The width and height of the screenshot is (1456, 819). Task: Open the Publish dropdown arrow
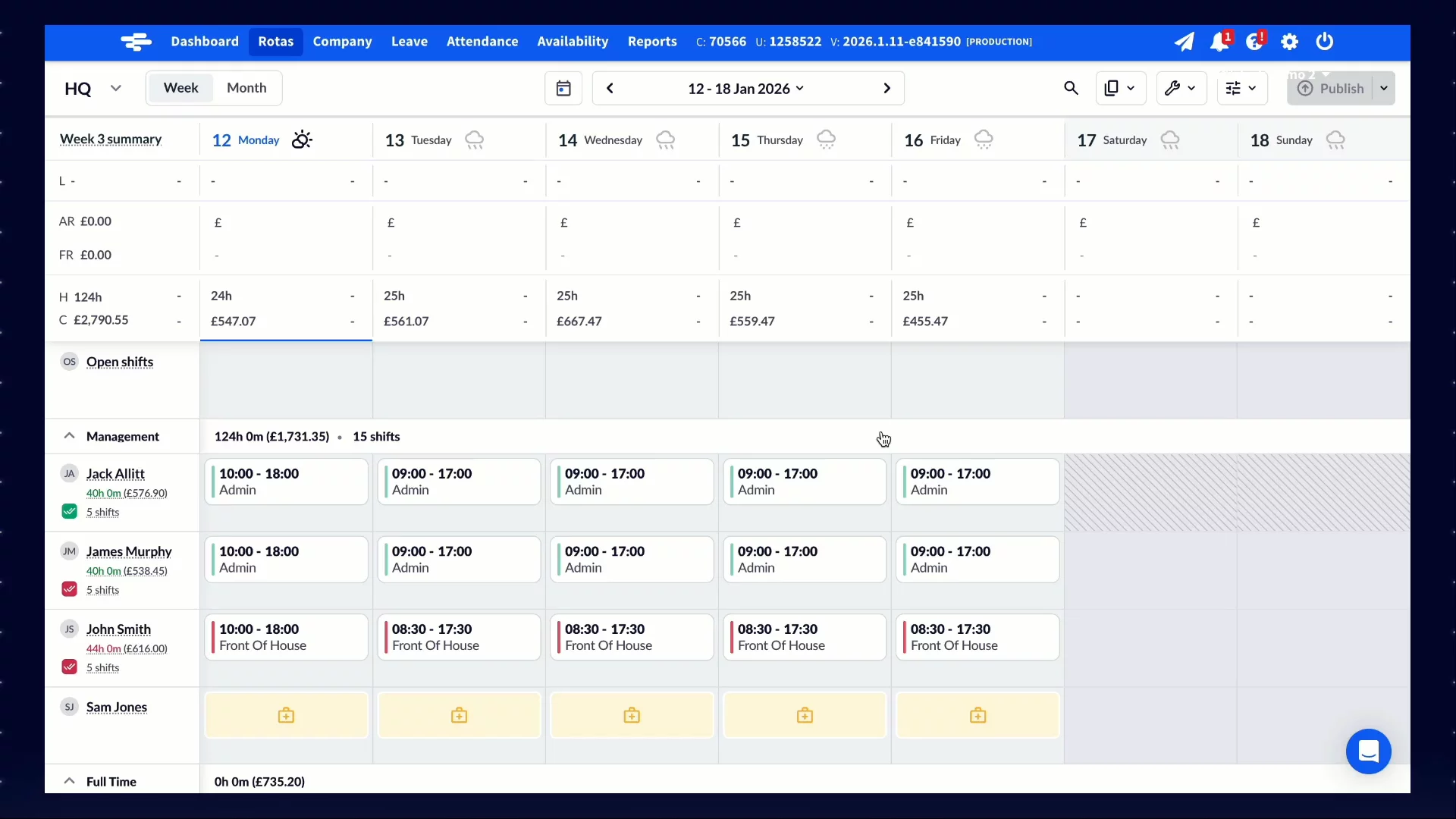click(1384, 89)
